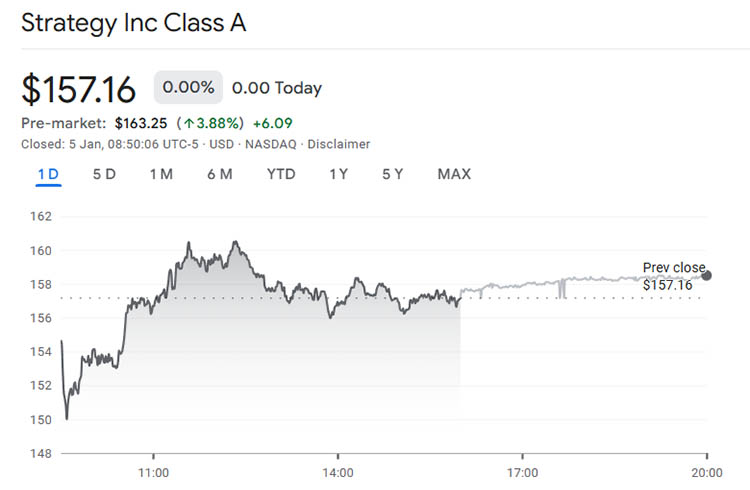The image size is (750, 490).
Task: Click the Prev close label on chart
Action: pos(673,268)
